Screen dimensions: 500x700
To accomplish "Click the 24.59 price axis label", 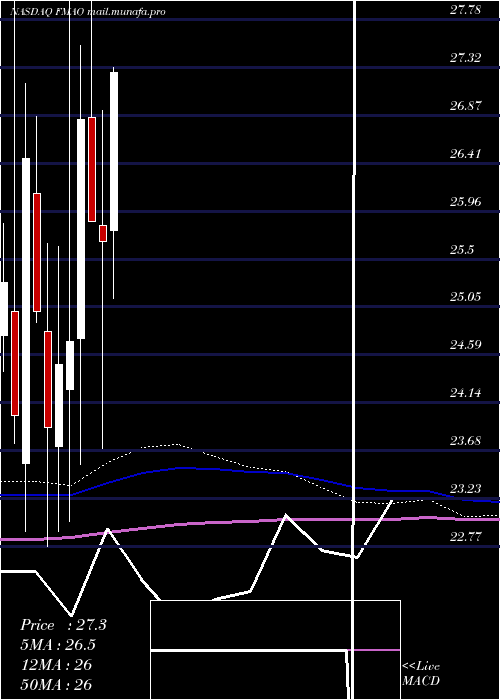I will 466,345.
